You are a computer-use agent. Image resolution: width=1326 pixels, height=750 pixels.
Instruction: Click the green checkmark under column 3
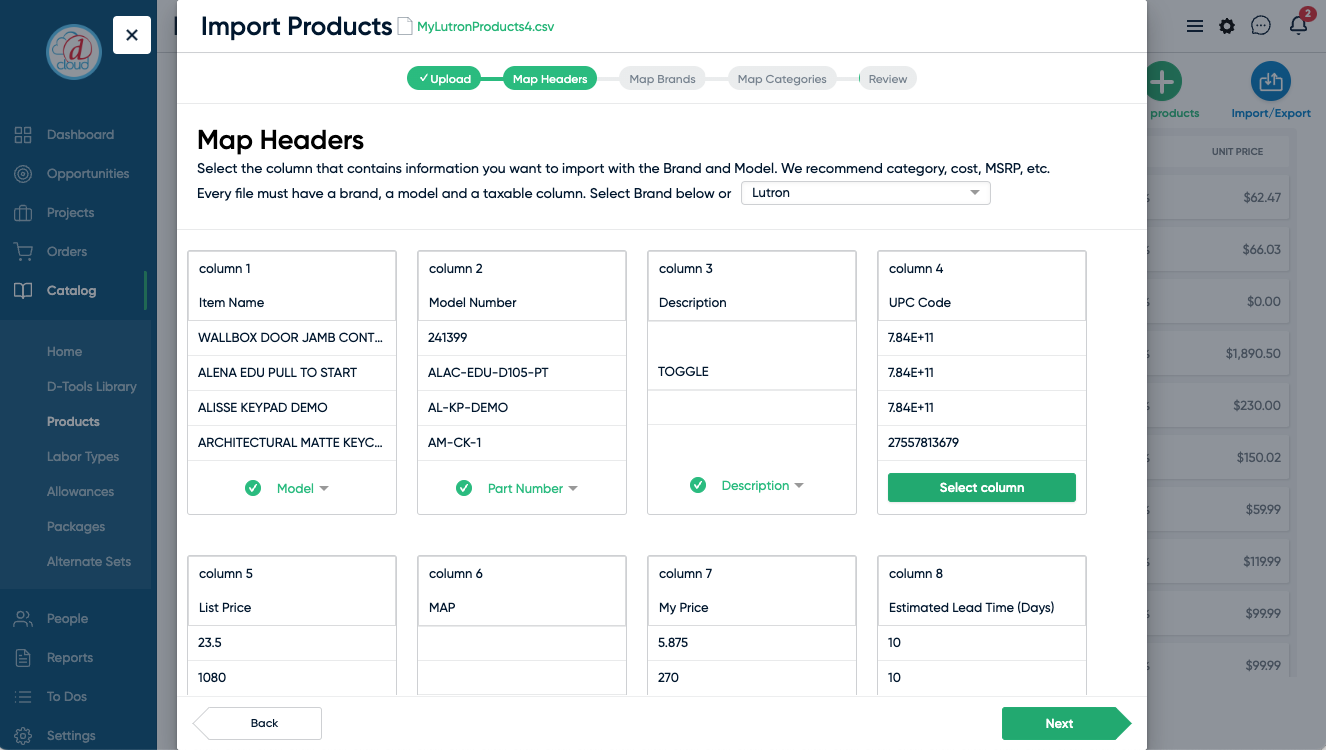(698, 485)
